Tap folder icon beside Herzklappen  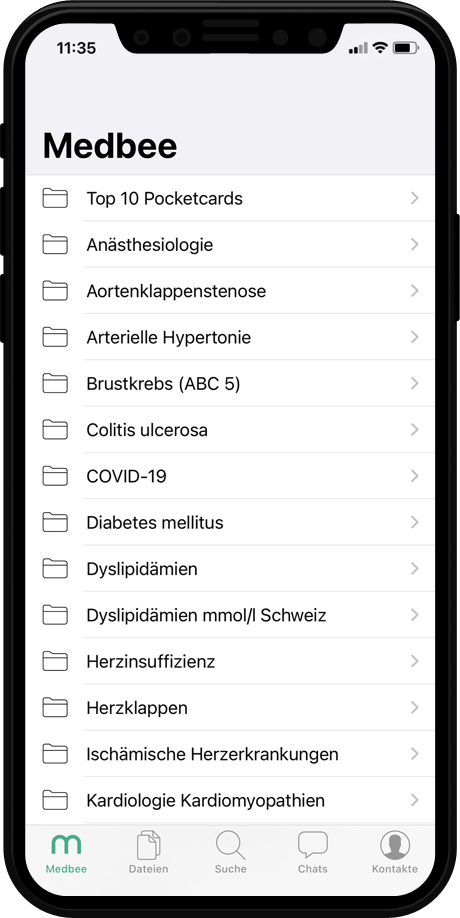[x=55, y=707]
